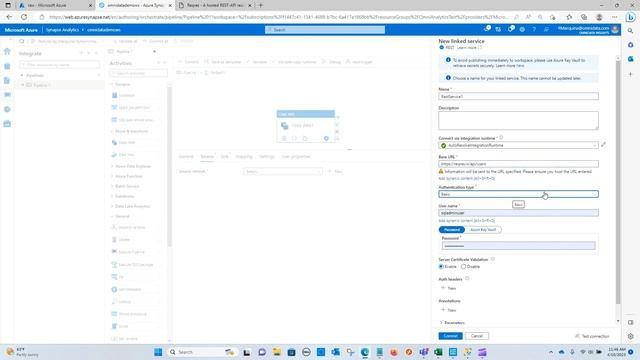Click the User name input field

click(518, 213)
